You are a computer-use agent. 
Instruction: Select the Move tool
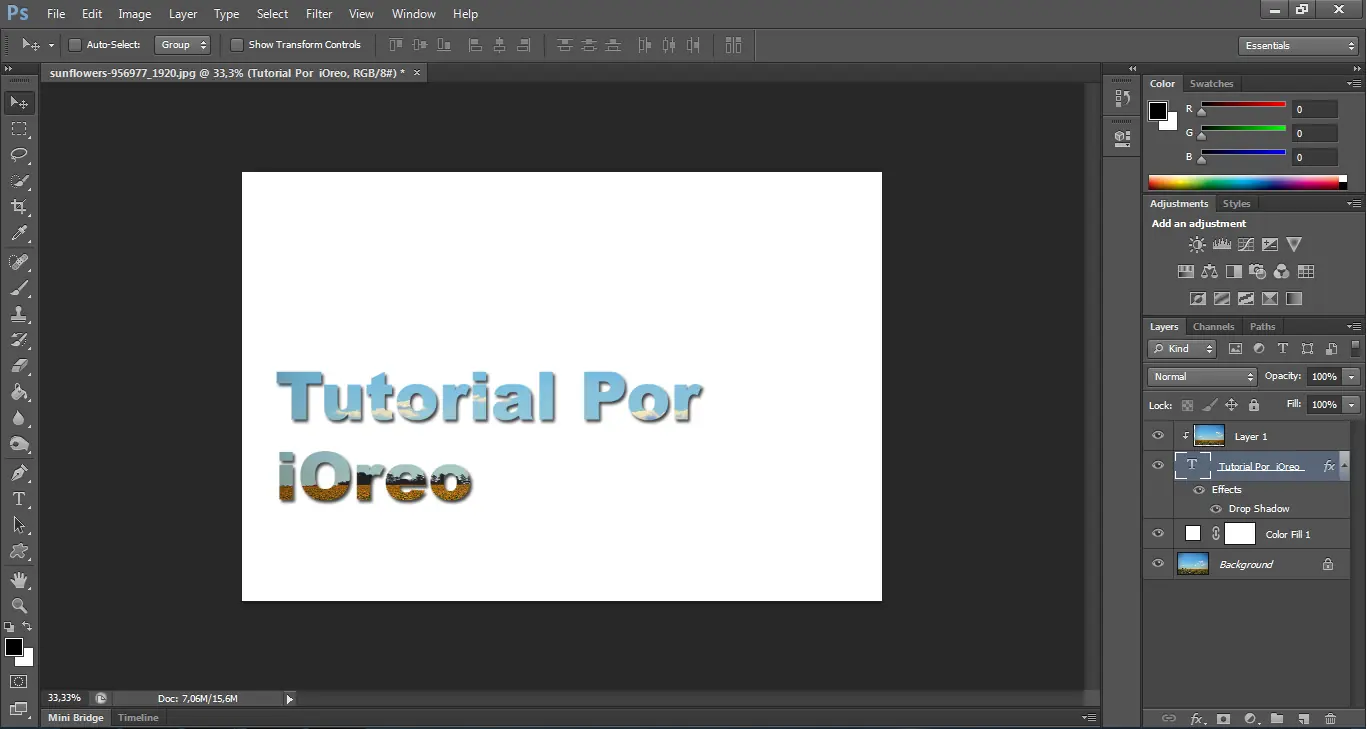[19, 103]
